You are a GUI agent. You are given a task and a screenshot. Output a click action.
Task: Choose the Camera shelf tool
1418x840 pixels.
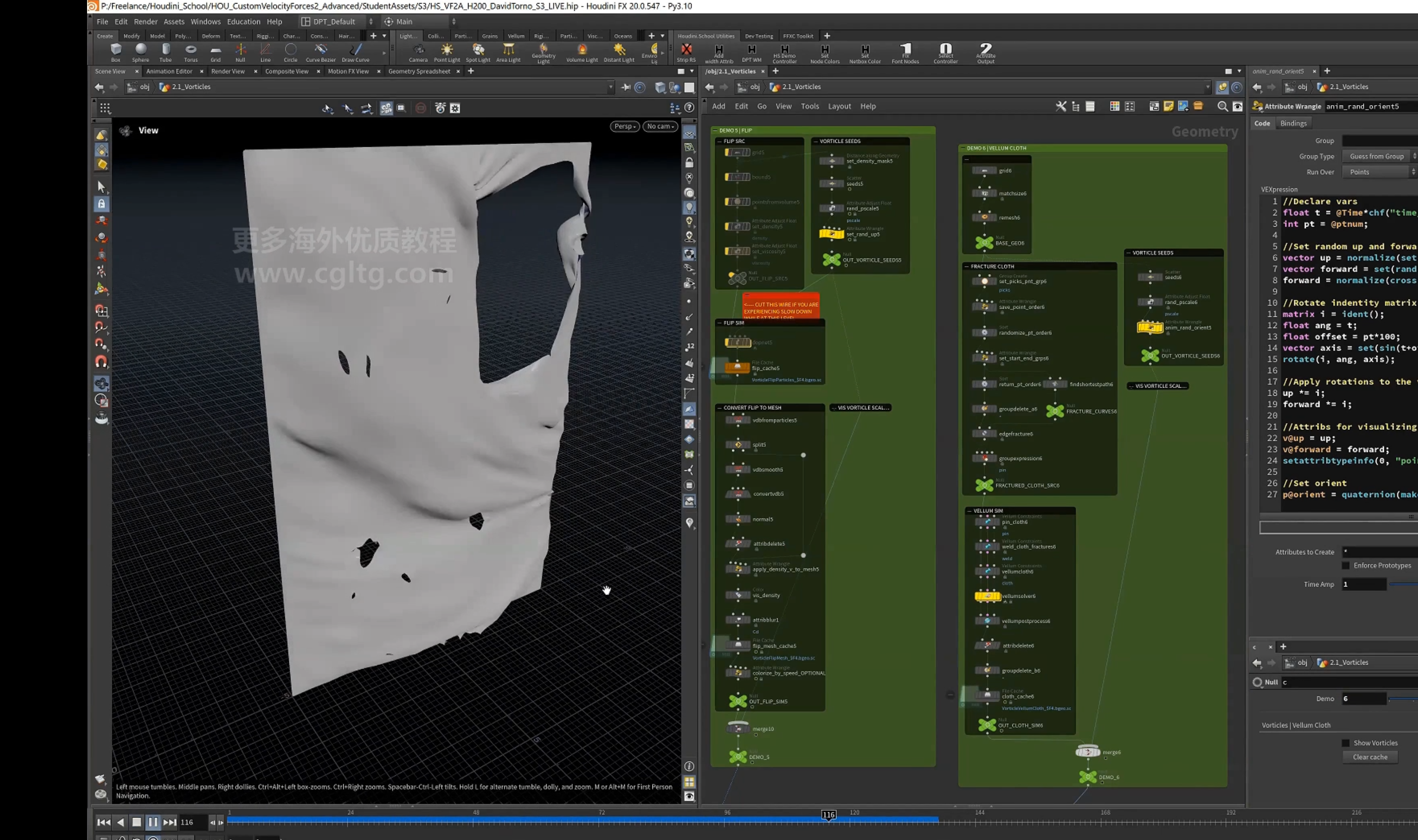(418, 52)
